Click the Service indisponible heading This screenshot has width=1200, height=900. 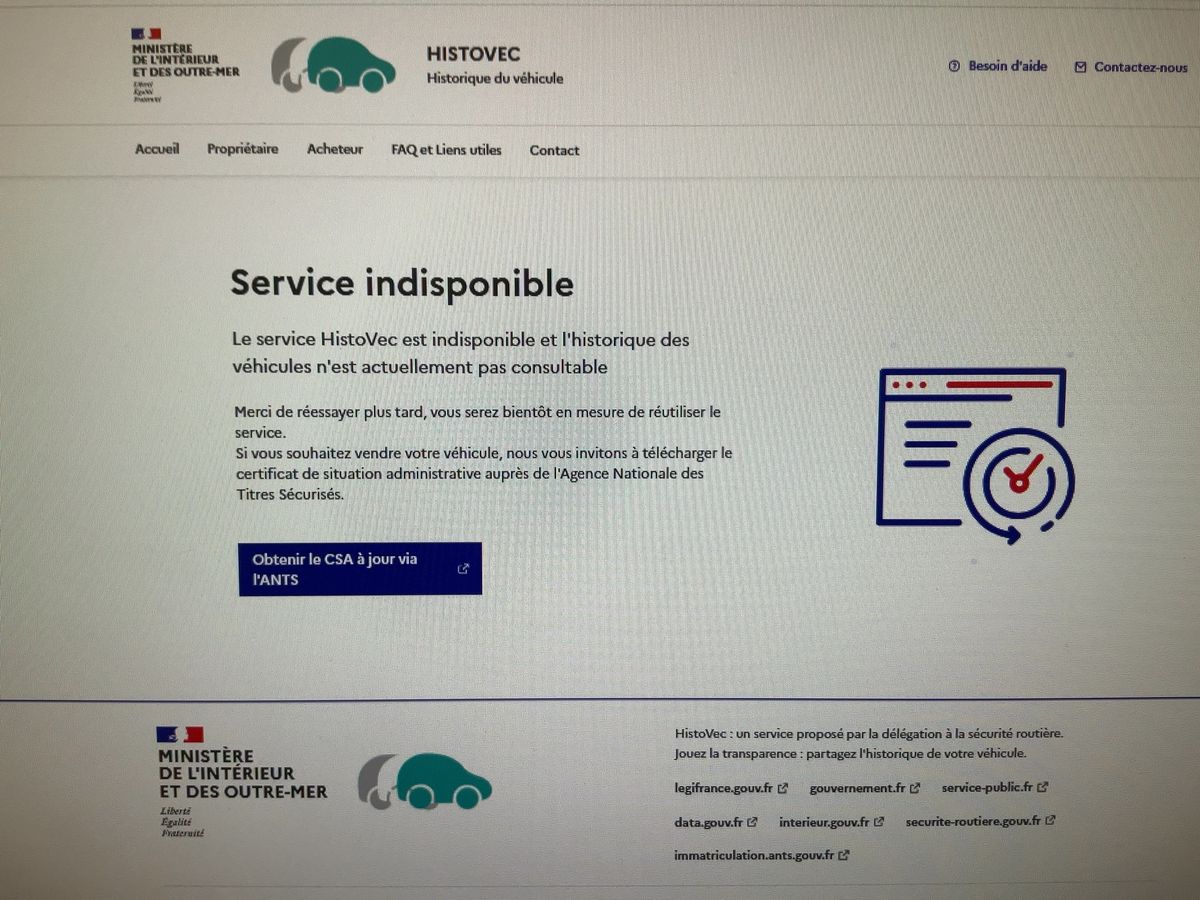pyautogui.click(x=402, y=283)
